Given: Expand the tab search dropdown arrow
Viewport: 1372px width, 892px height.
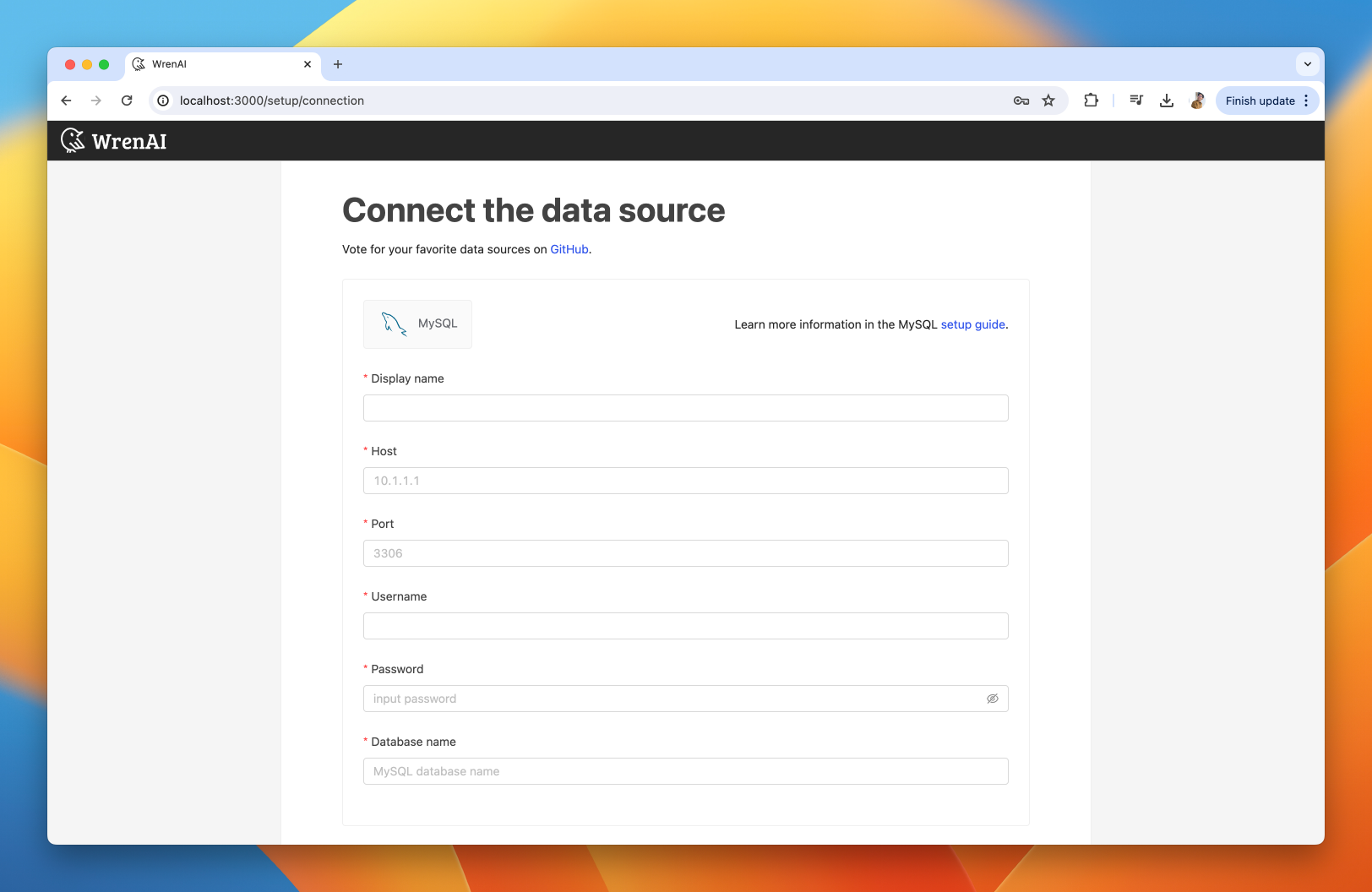Looking at the screenshot, I should click(1308, 64).
